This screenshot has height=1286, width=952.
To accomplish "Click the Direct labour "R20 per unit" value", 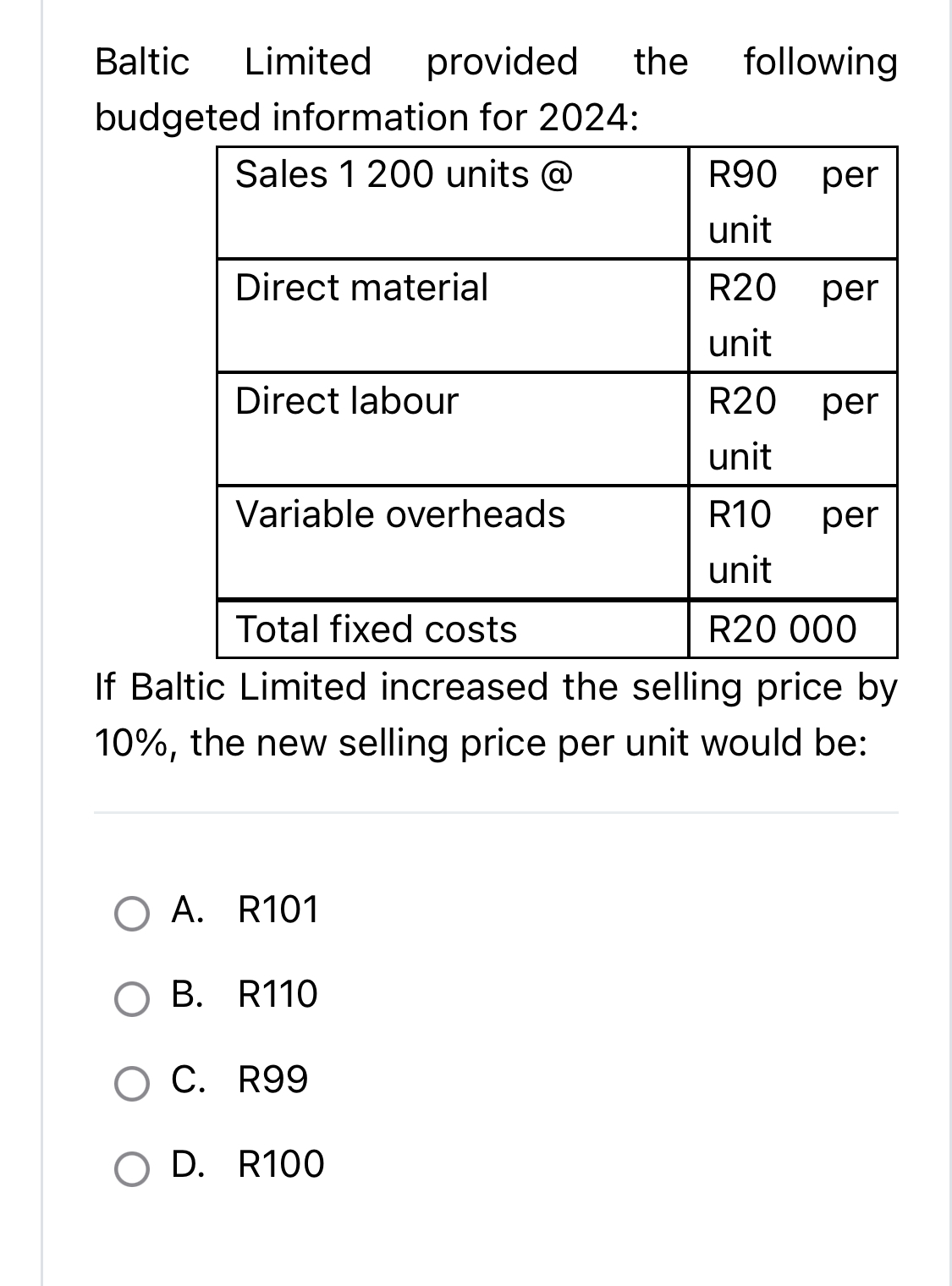I will pyautogui.click(x=793, y=428).
